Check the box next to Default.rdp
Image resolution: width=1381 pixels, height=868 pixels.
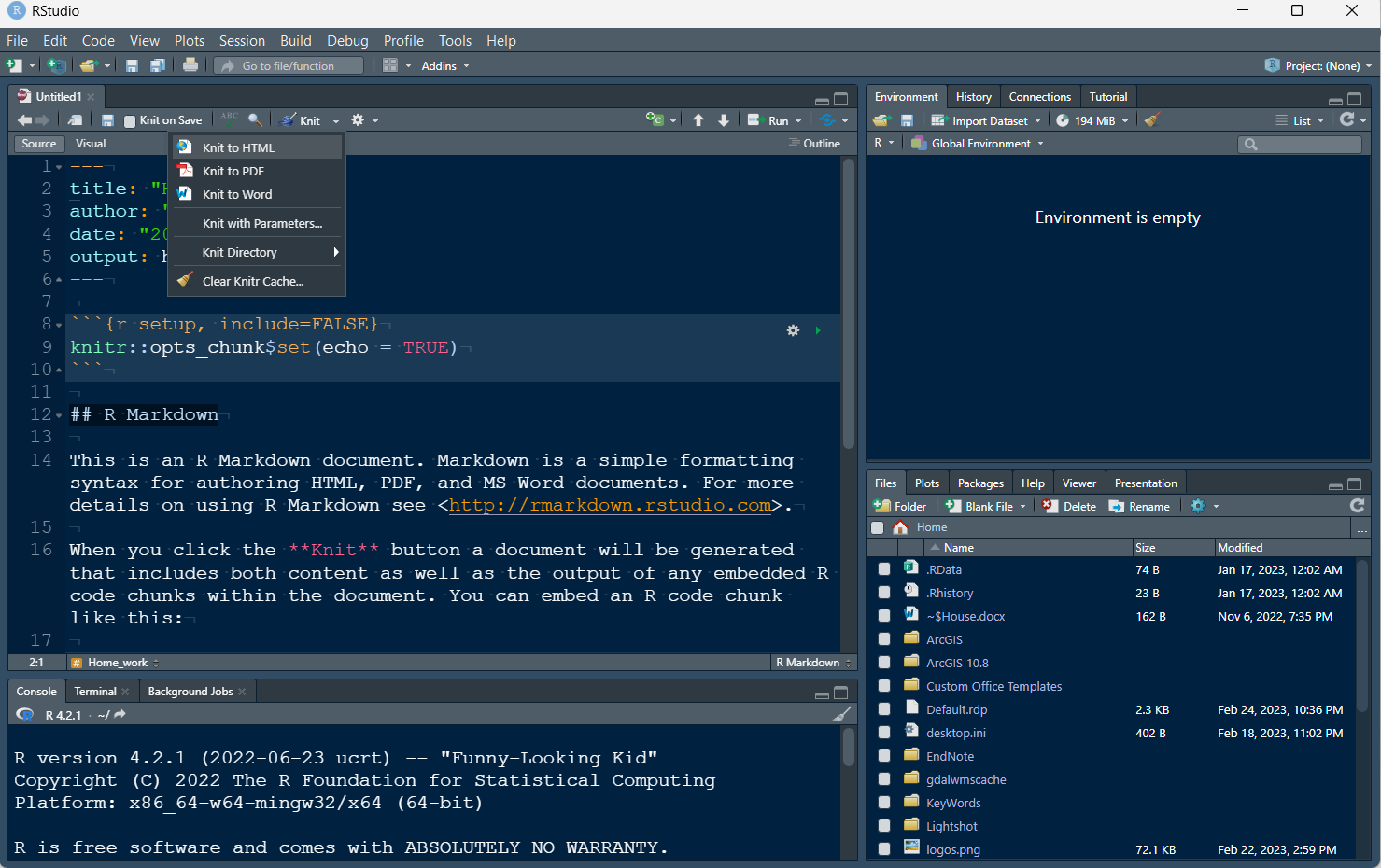tap(884, 709)
